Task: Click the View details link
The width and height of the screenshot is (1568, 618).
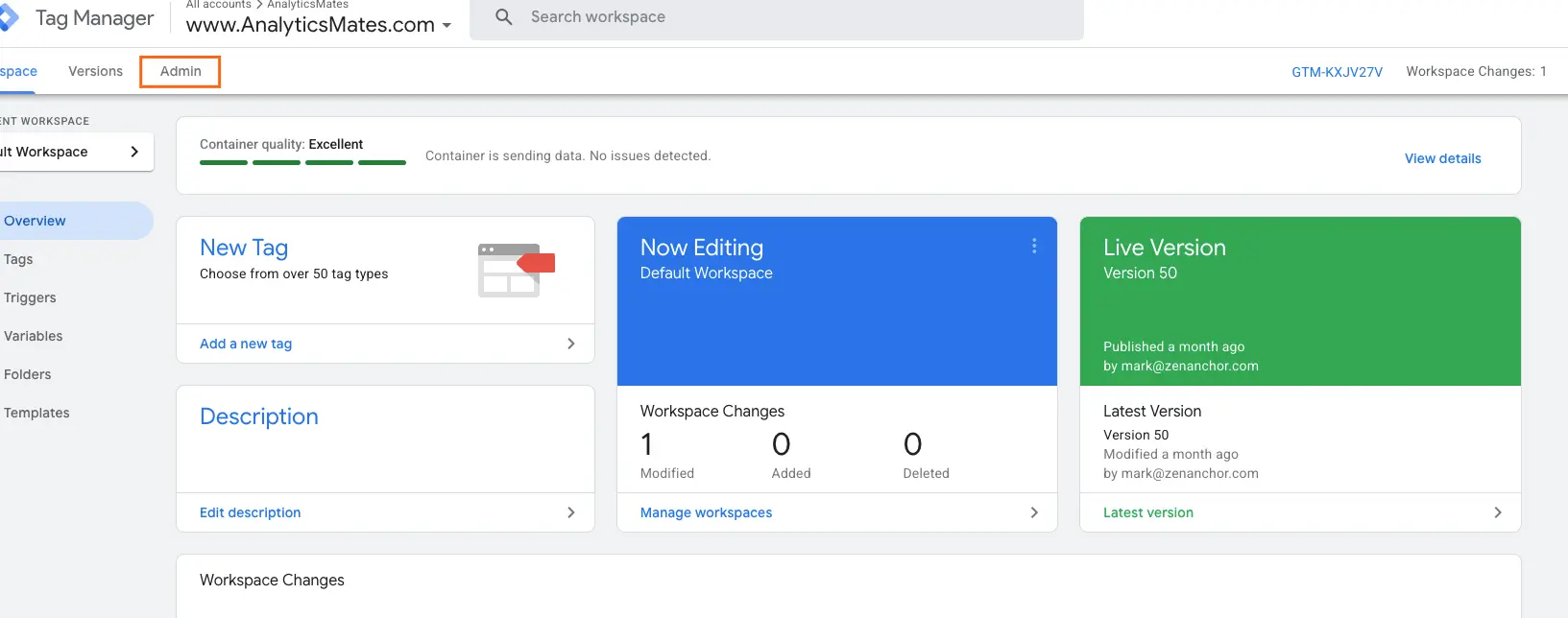Action: tap(1442, 158)
